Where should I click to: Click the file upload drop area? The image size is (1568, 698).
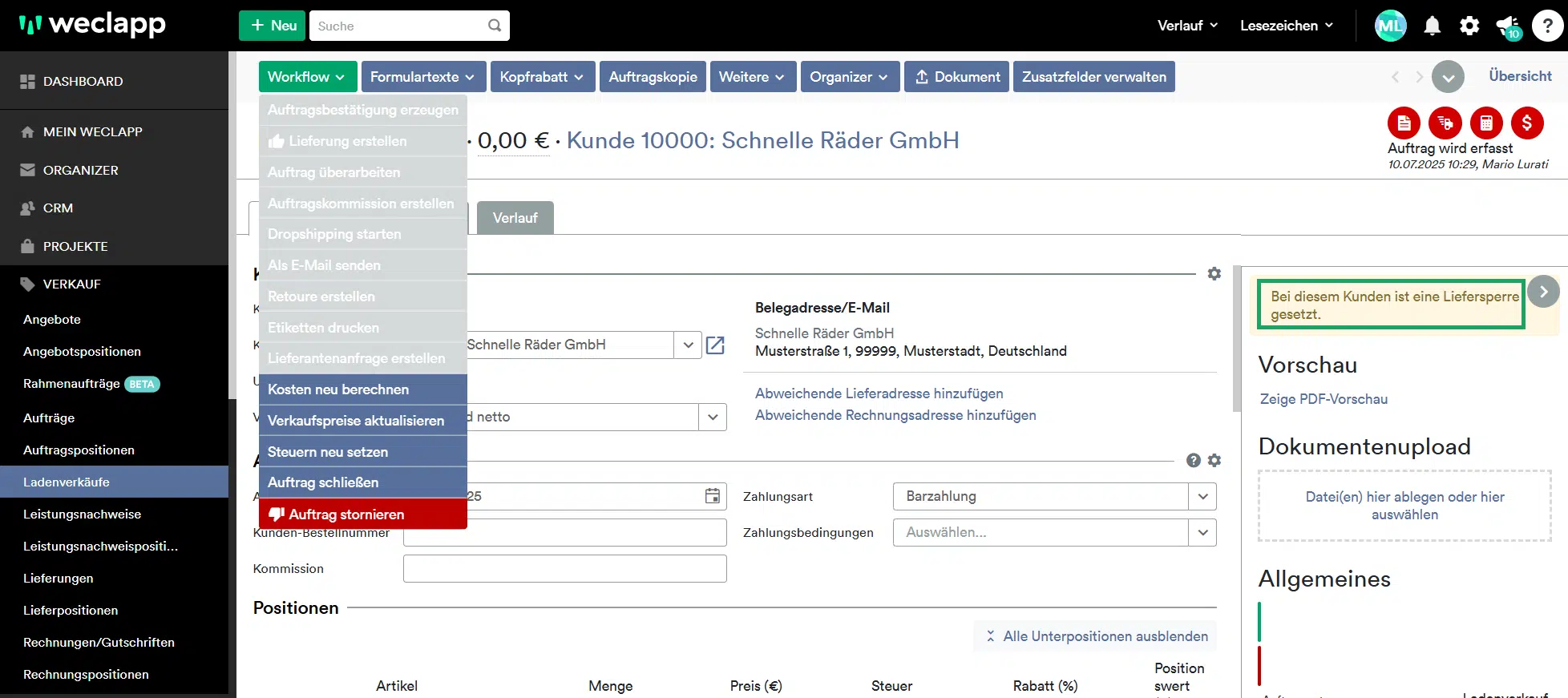[x=1404, y=506]
